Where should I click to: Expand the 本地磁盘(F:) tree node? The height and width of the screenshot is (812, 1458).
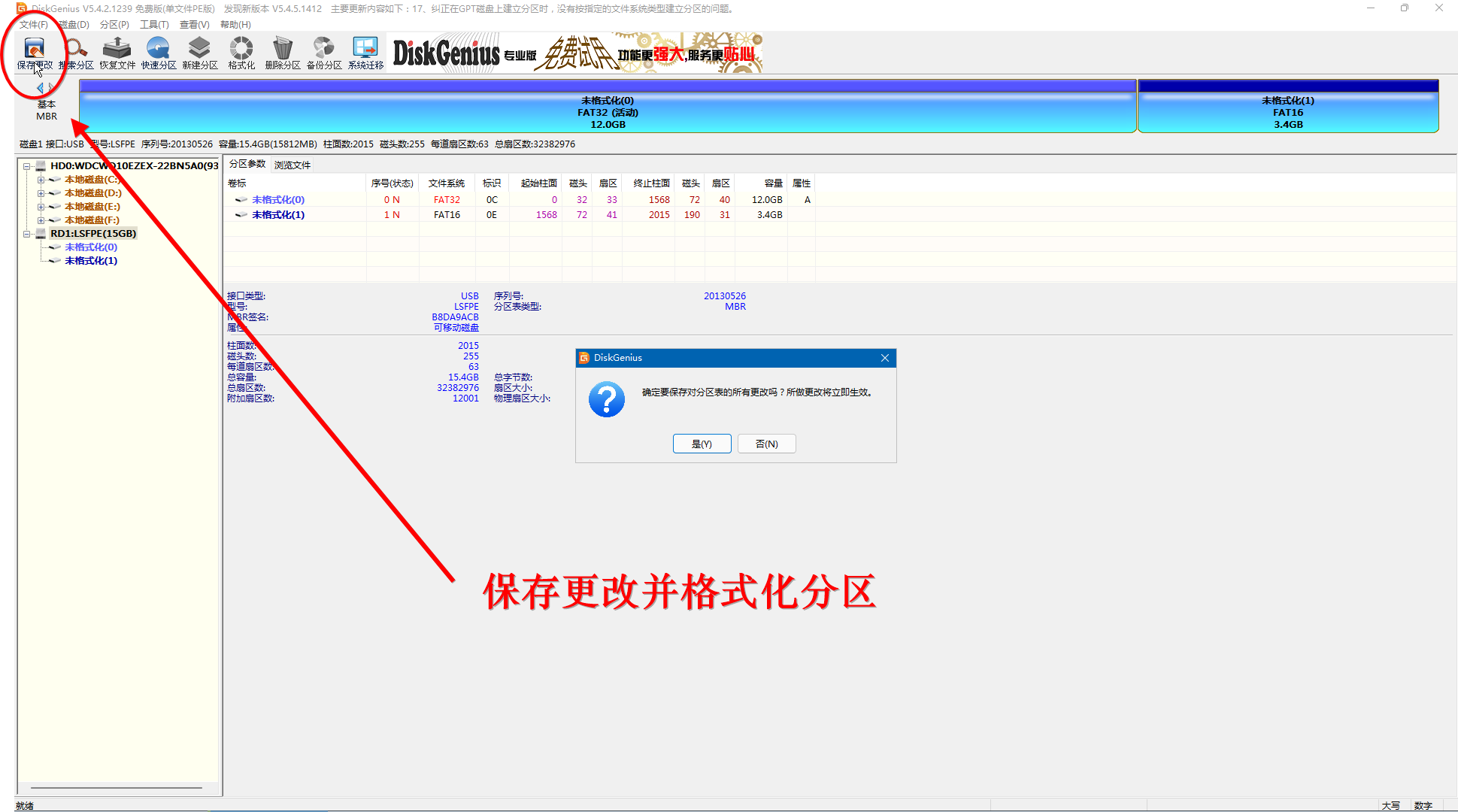tap(41, 220)
